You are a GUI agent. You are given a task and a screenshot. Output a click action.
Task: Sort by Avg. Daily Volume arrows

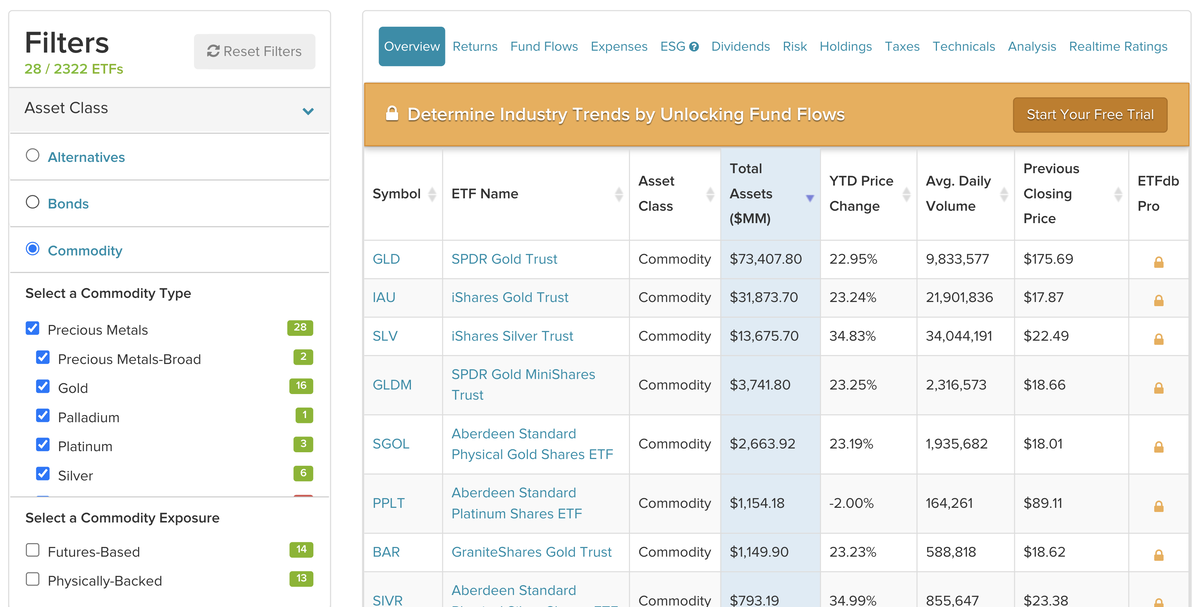(x=1004, y=194)
